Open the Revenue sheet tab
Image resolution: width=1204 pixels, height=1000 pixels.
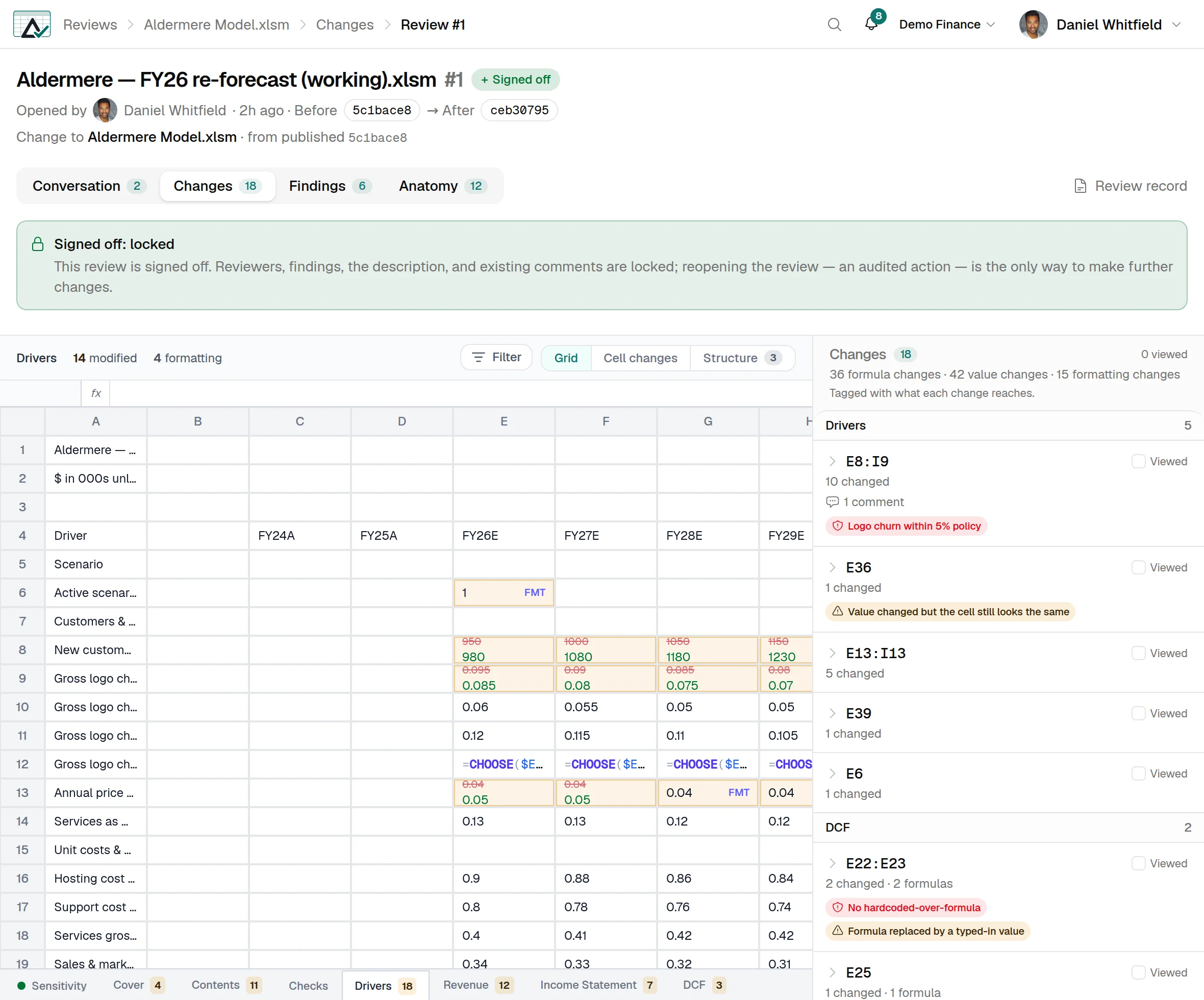click(x=478, y=985)
